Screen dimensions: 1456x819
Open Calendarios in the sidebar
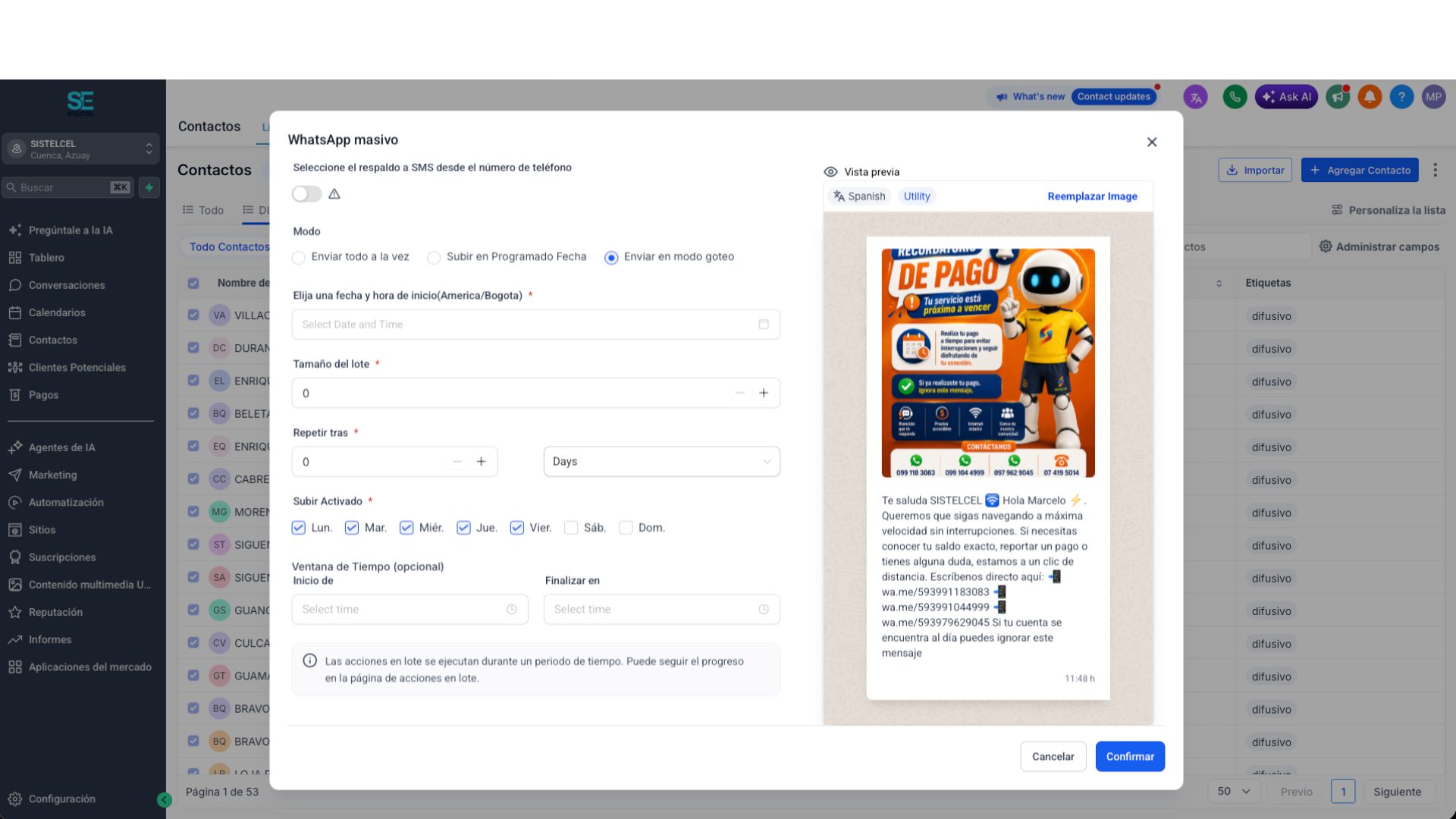57,312
